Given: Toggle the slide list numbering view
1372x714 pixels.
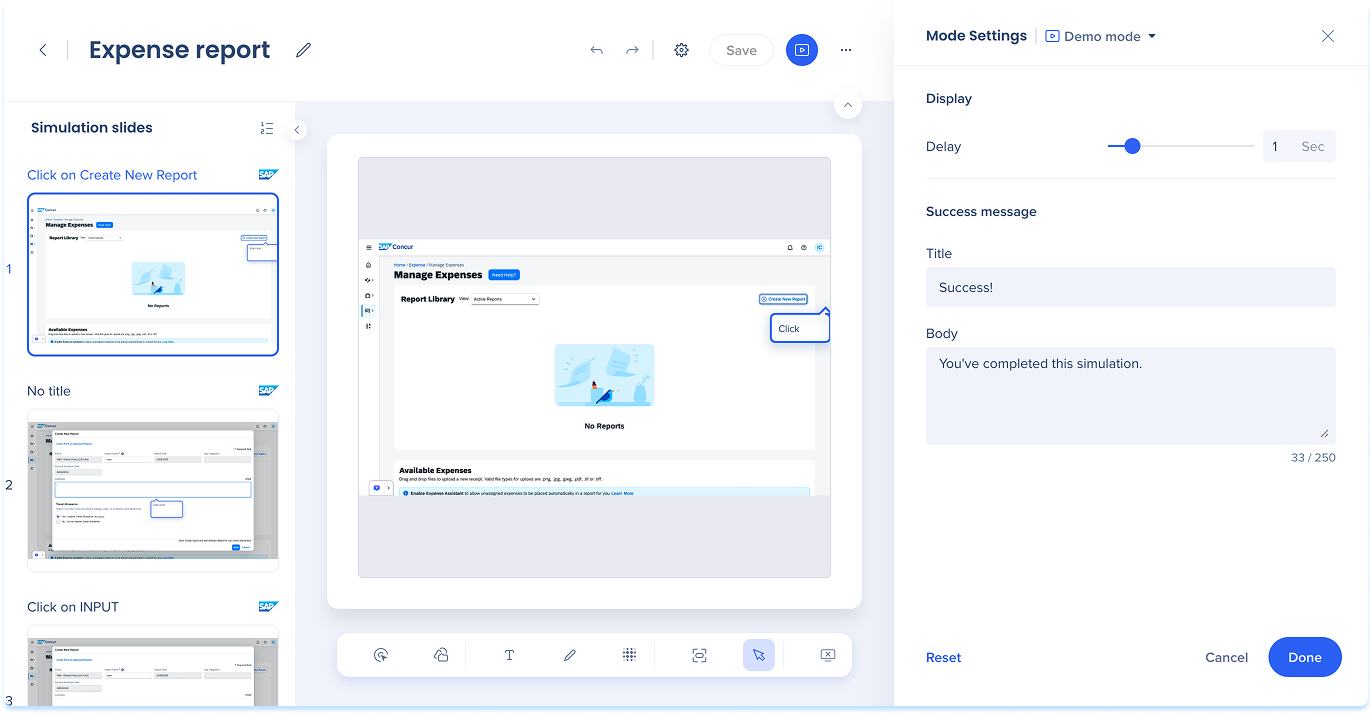Looking at the screenshot, I should [266, 128].
